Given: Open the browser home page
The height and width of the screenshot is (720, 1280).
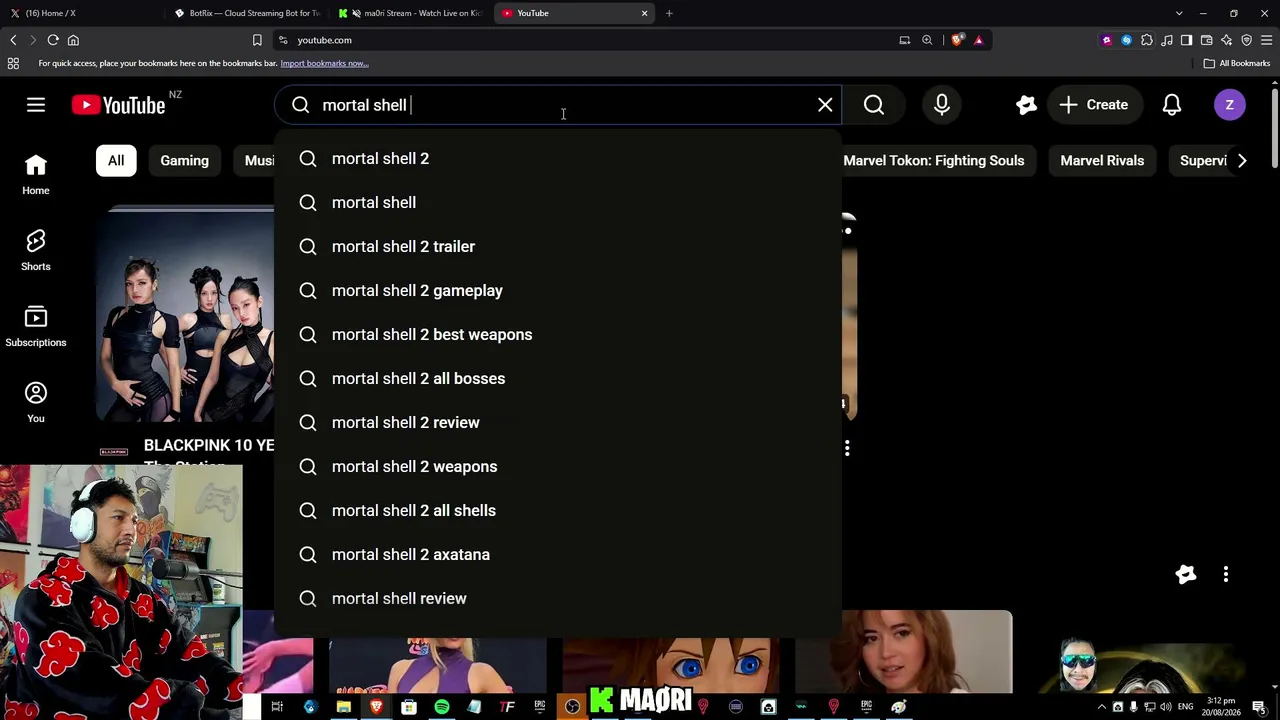Looking at the screenshot, I should coord(73,40).
